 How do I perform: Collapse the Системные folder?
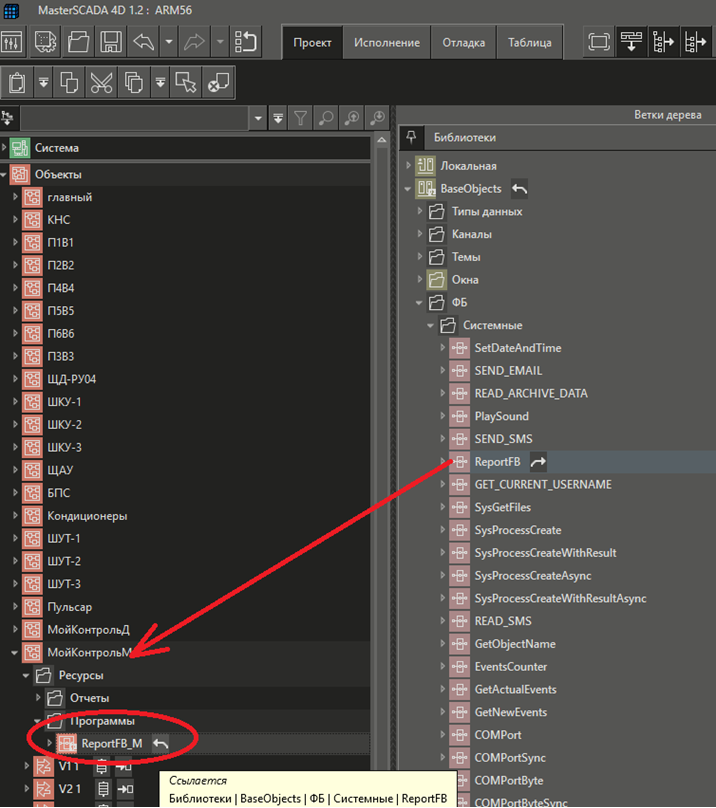coord(431,325)
